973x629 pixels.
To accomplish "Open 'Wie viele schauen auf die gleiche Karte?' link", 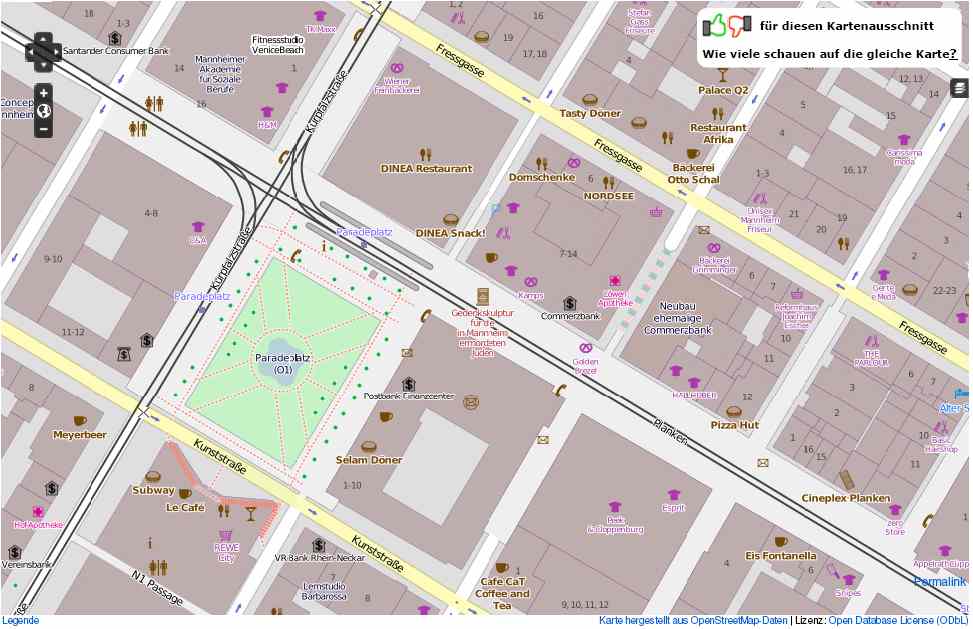I will click(x=830, y=54).
